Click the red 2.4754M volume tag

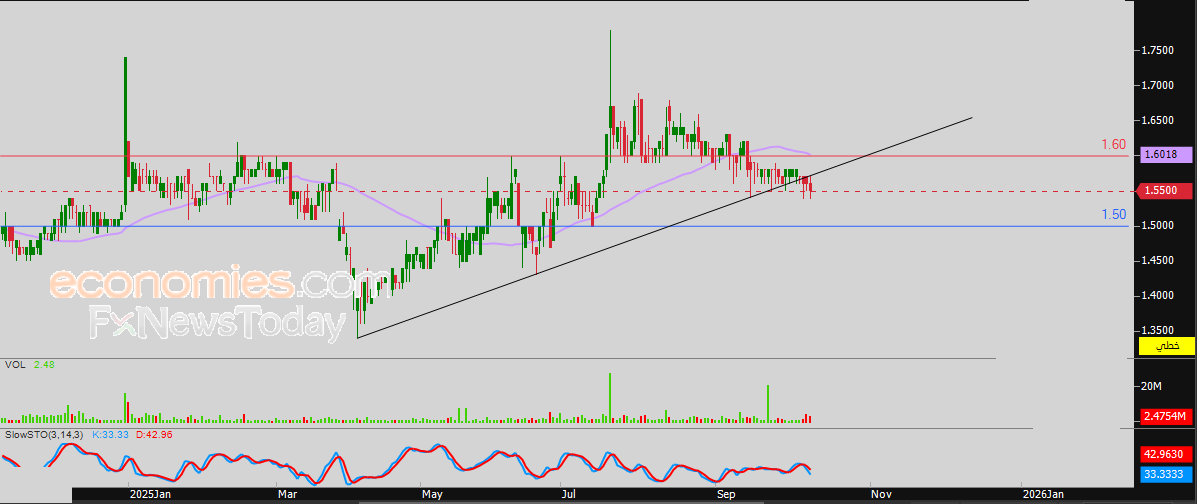(1166, 416)
